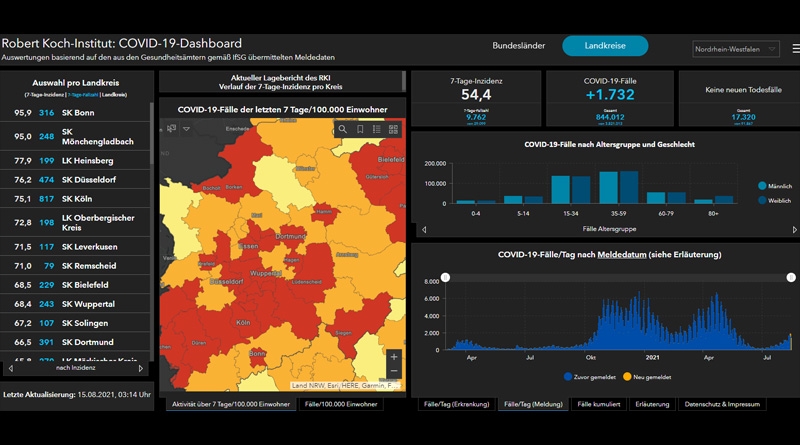The image size is (800, 445).
Task: Toggle Neu gemeldet series in timeline legend
Action: 647,377
